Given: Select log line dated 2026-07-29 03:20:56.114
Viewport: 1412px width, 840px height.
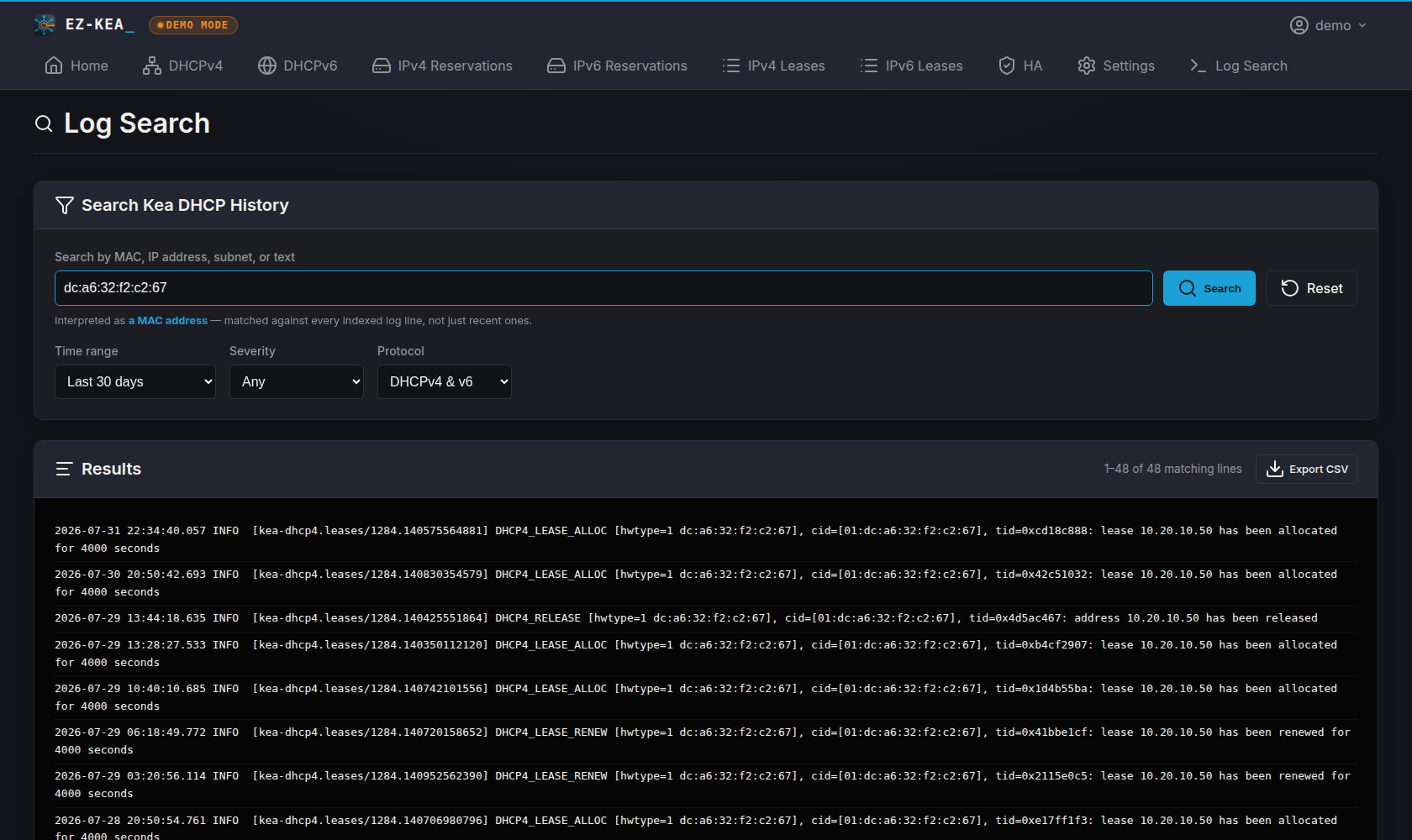Looking at the screenshot, I should coord(706,785).
